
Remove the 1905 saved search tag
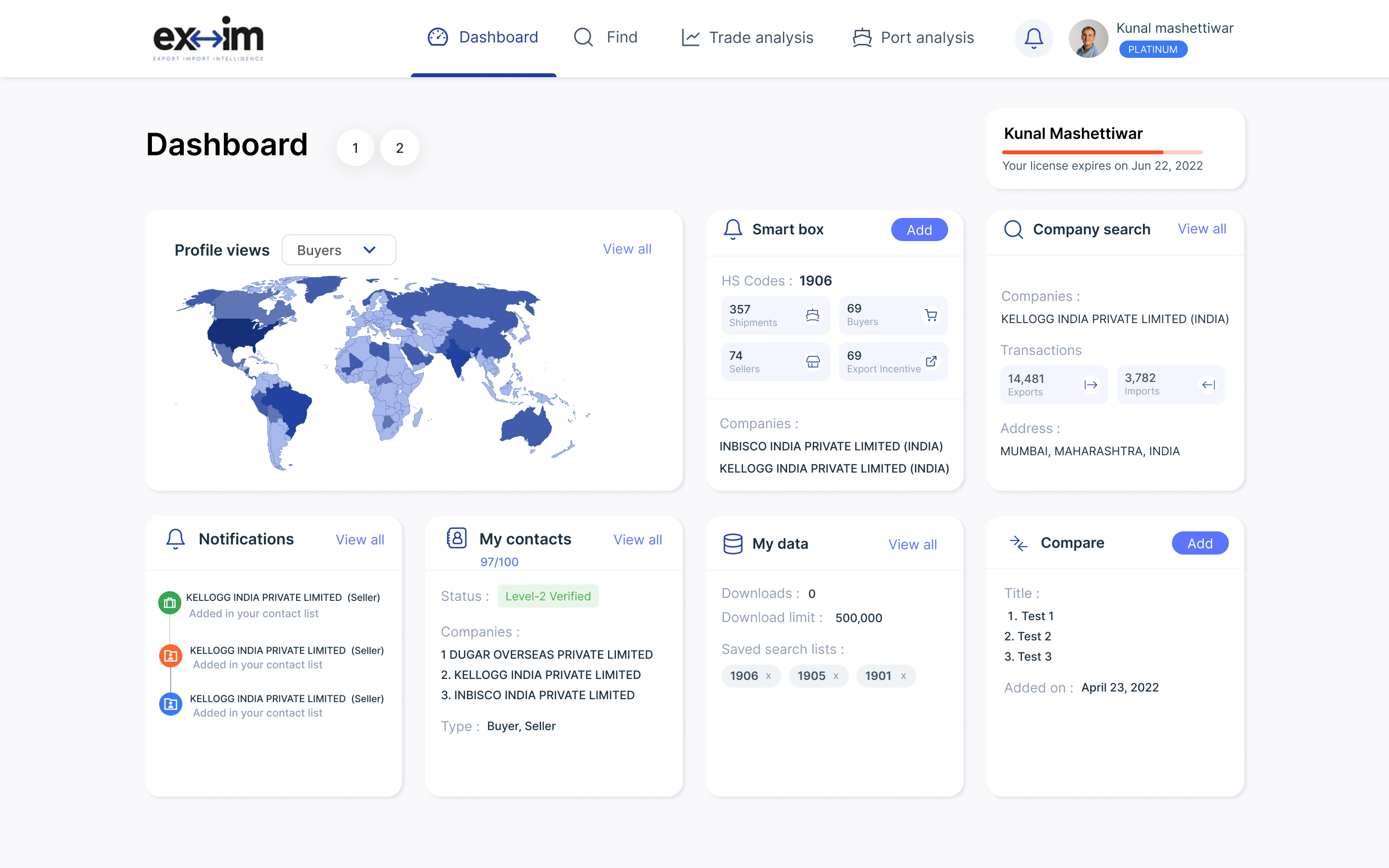(836, 676)
